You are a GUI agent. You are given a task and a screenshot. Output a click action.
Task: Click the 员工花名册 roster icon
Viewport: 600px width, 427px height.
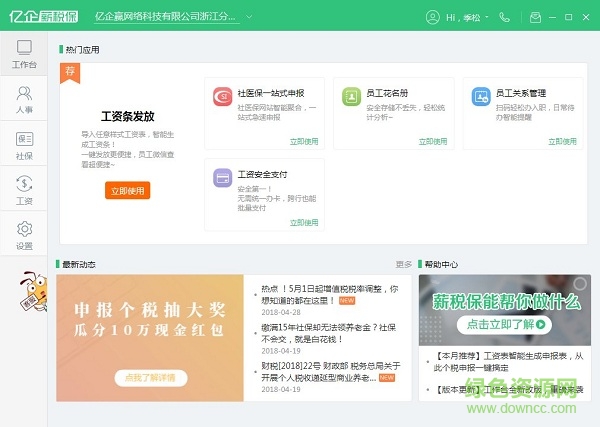tap(351, 97)
